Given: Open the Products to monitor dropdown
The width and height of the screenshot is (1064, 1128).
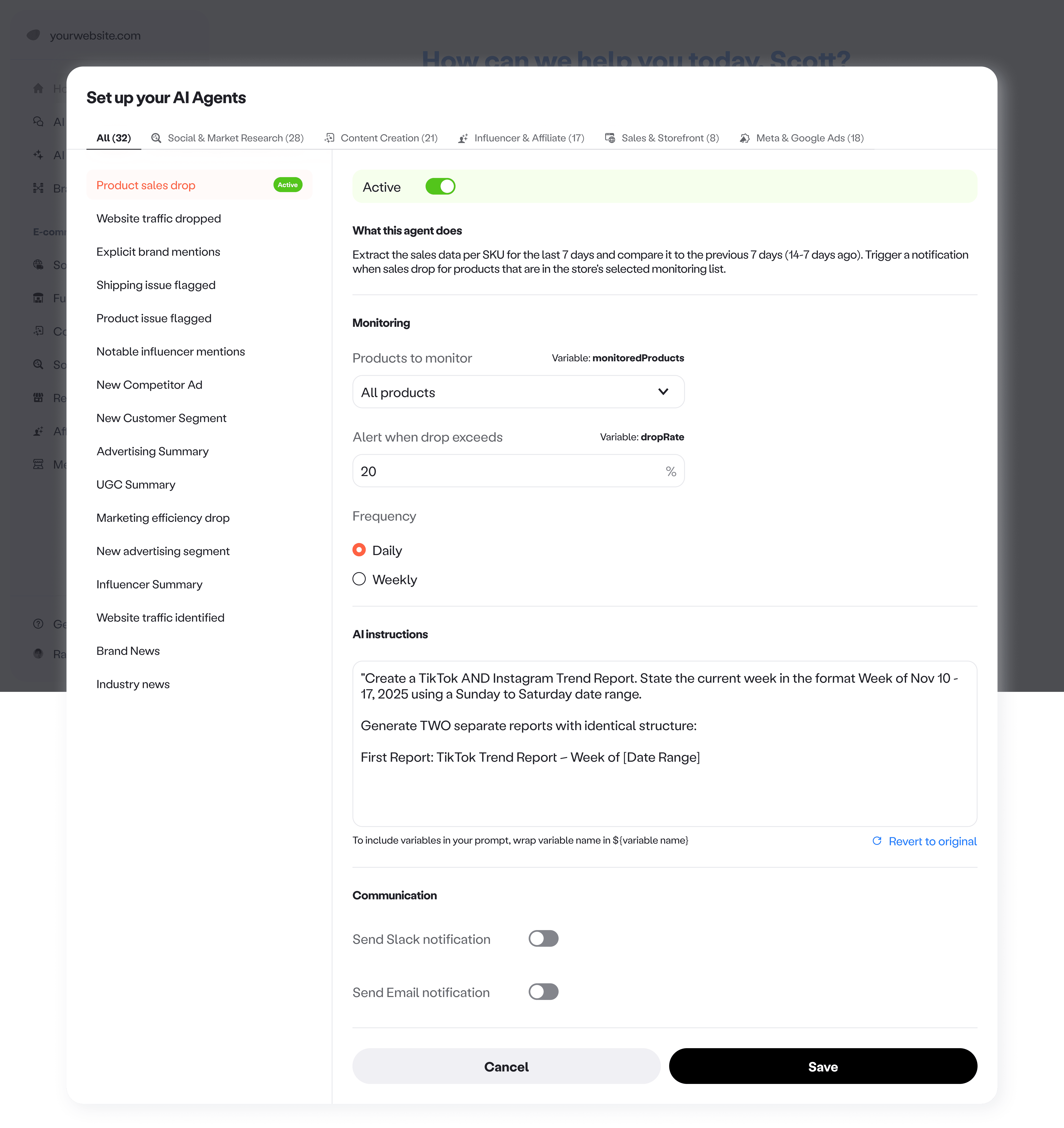Looking at the screenshot, I should 518,392.
